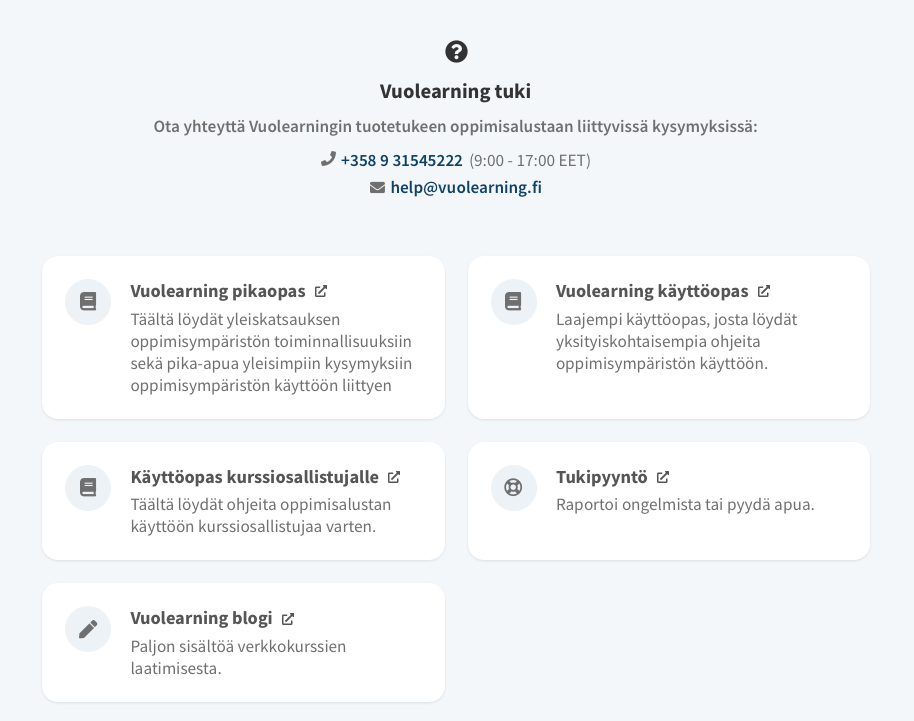Call the +358 9 31545222 phone link
Image resolution: width=914 pixels, height=721 pixels.
point(401,160)
